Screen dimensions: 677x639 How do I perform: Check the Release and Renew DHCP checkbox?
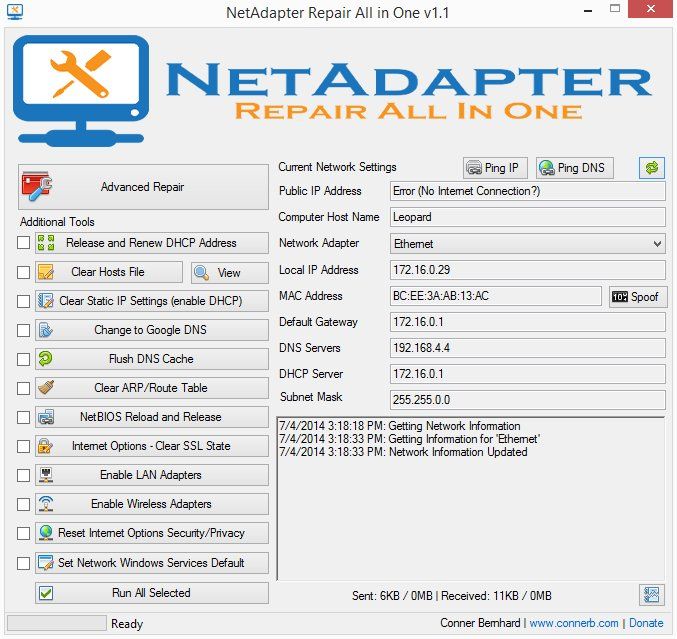(x=23, y=243)
